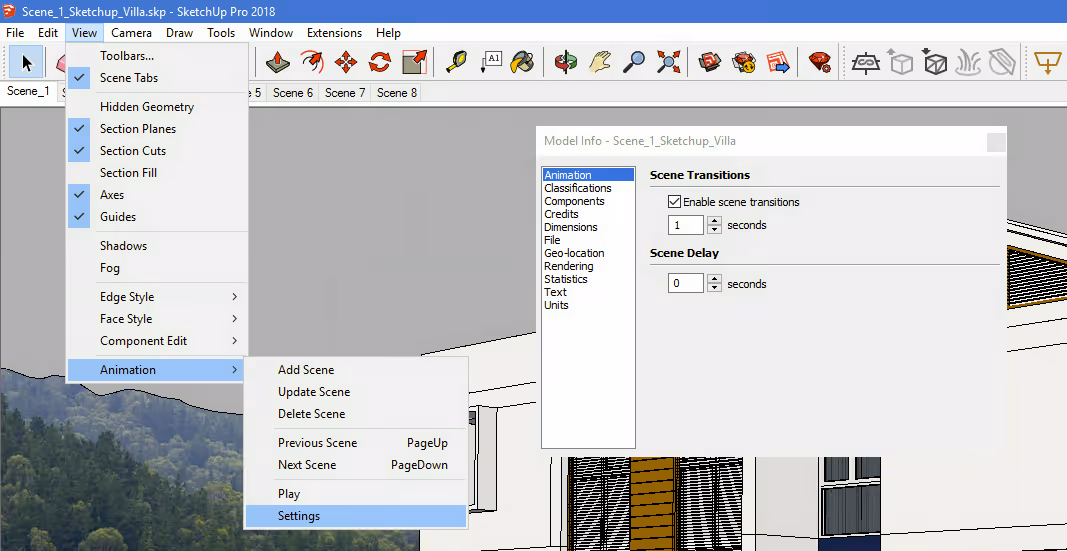Turn on Fog in View menu
1067x551 pixels.
pyautogui.click(x=157, y=267)
